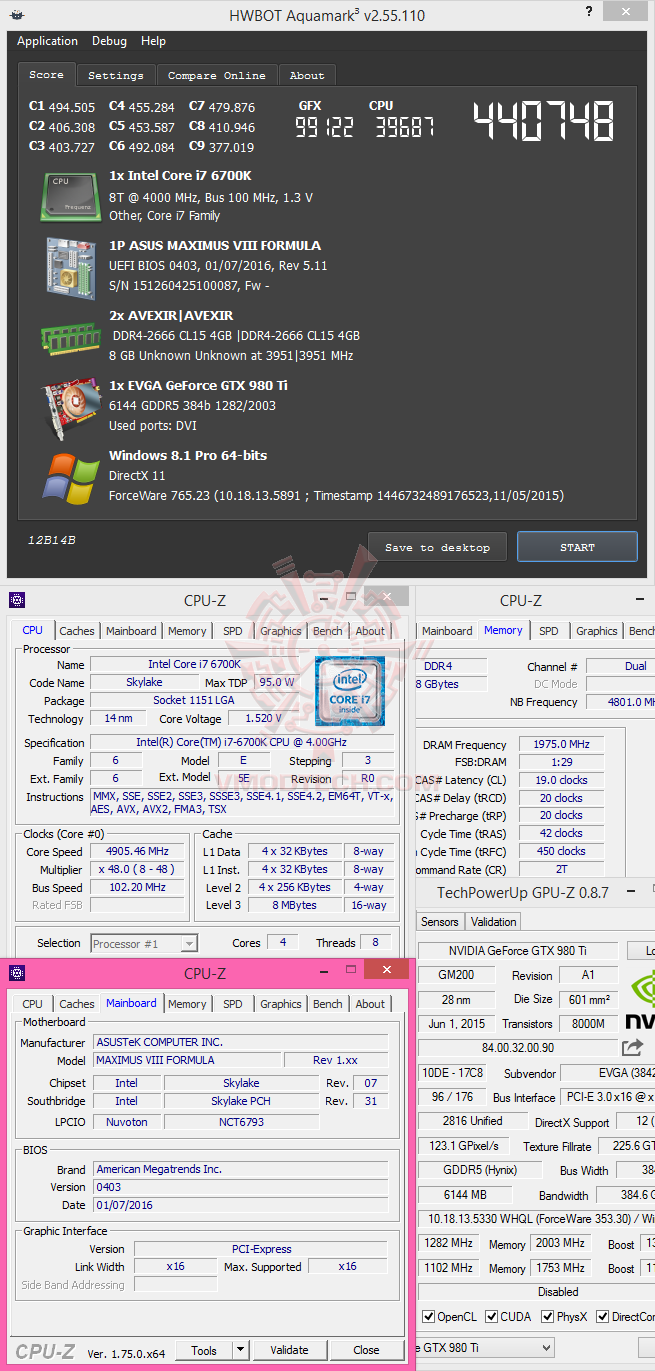Switch to the Compare Online tab

point(217,75)
